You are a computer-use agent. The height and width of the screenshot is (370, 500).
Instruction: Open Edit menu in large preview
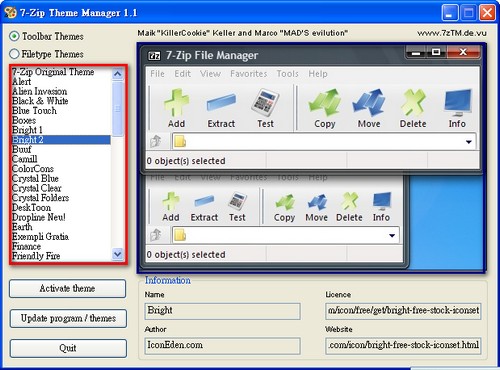183,74
